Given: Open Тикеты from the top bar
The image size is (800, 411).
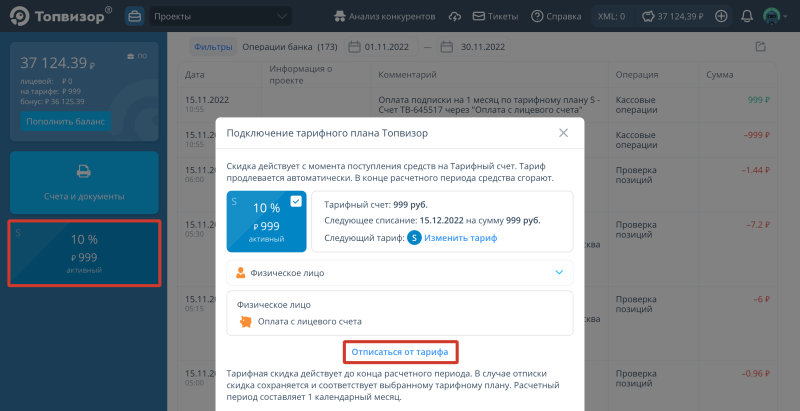Looking at the screenshot, I should 495,17.
